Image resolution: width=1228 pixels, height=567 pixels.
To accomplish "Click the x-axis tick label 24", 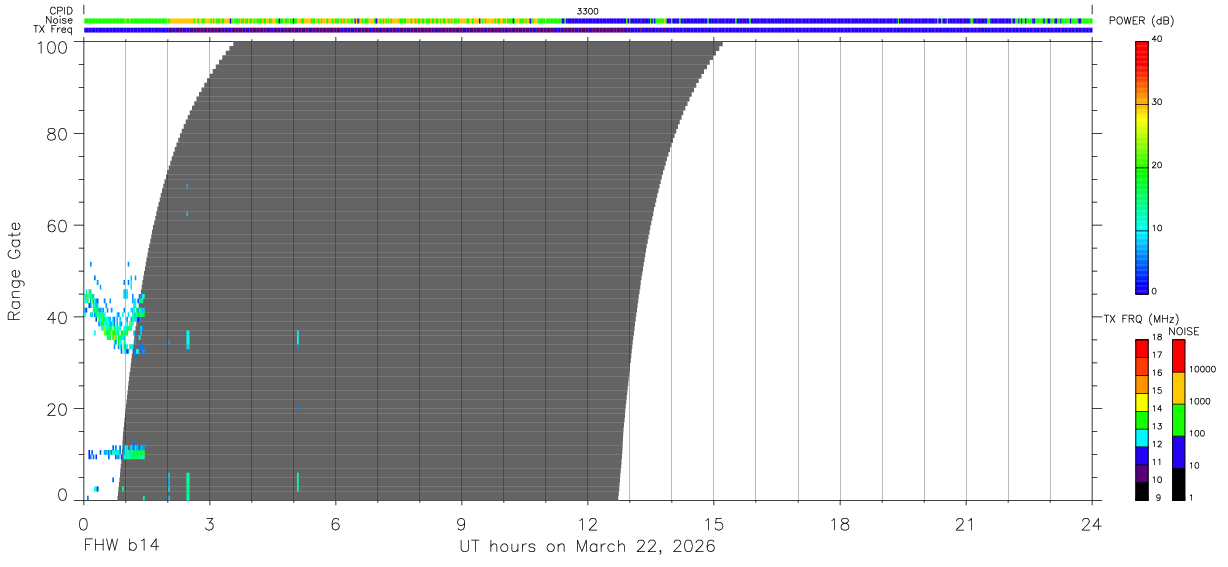I will (x=1091, y=525).
